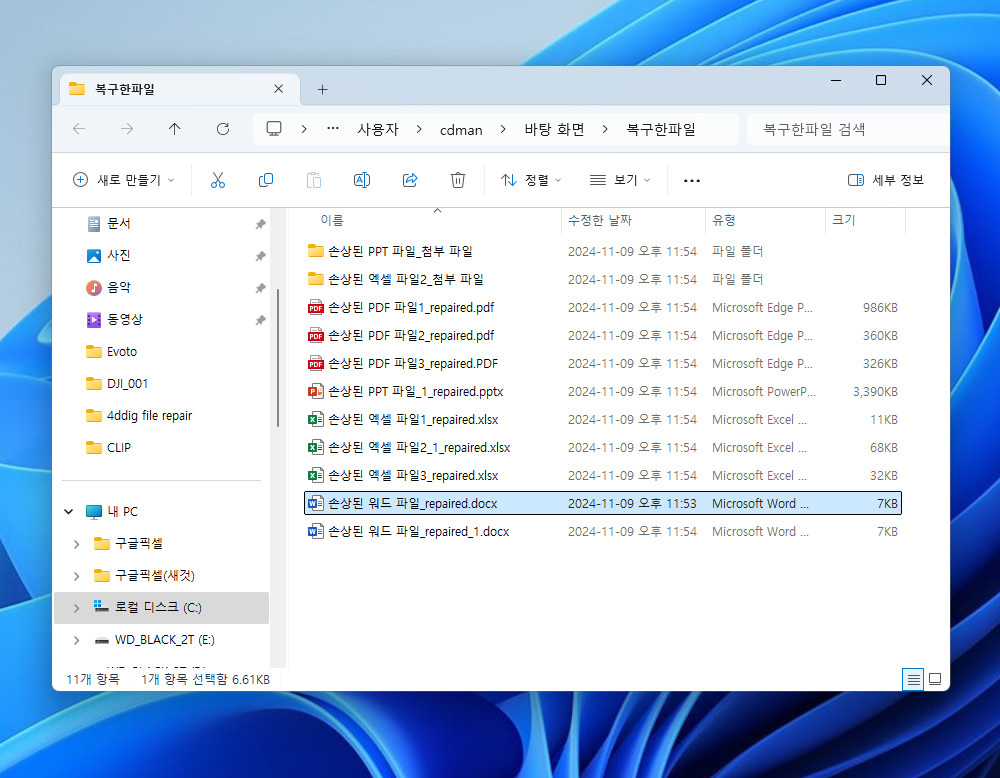
Task: Open the 보기 view dropdown
Action: coord(620,180)
